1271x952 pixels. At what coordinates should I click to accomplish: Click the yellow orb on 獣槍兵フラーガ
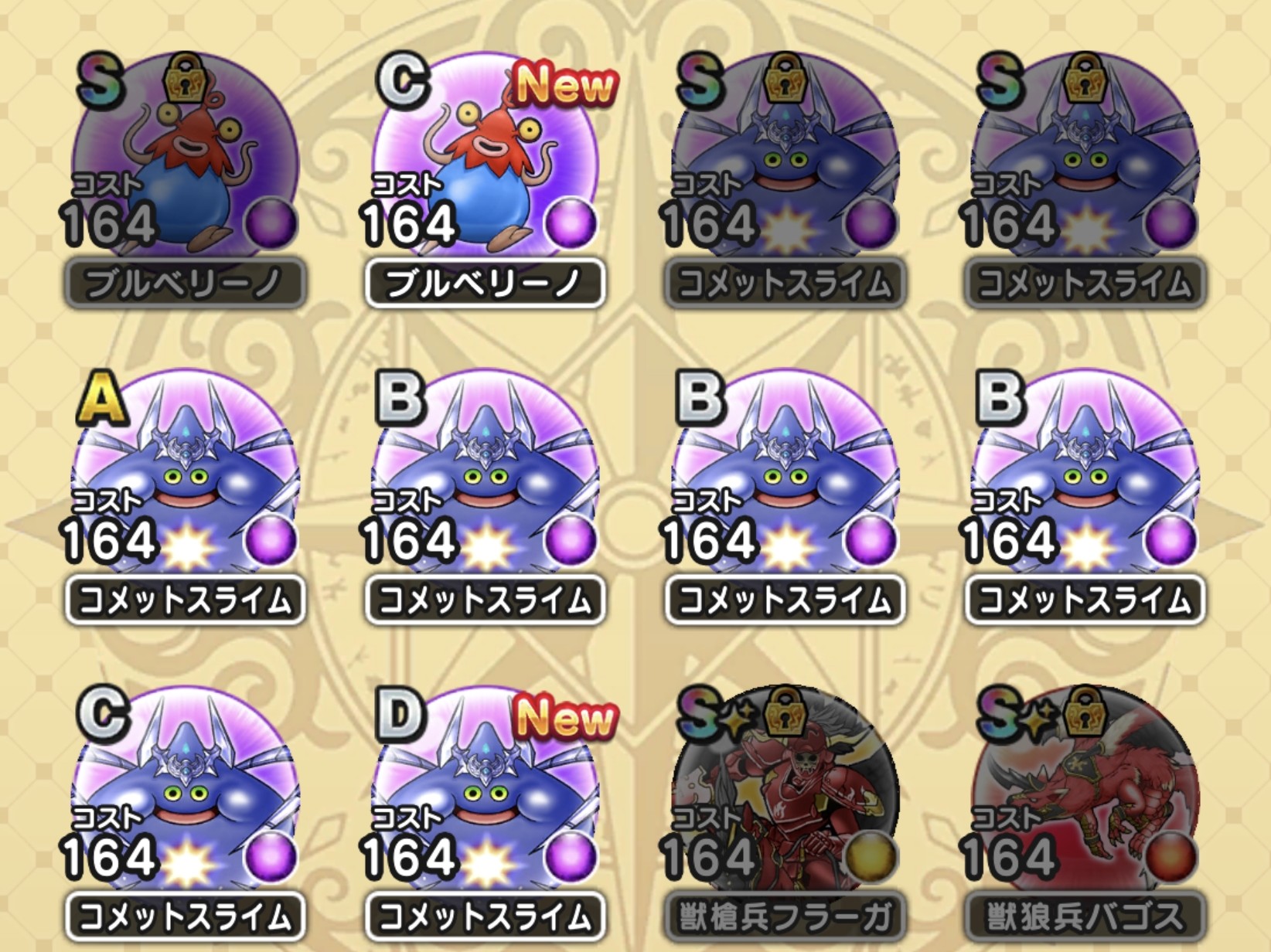871,856
